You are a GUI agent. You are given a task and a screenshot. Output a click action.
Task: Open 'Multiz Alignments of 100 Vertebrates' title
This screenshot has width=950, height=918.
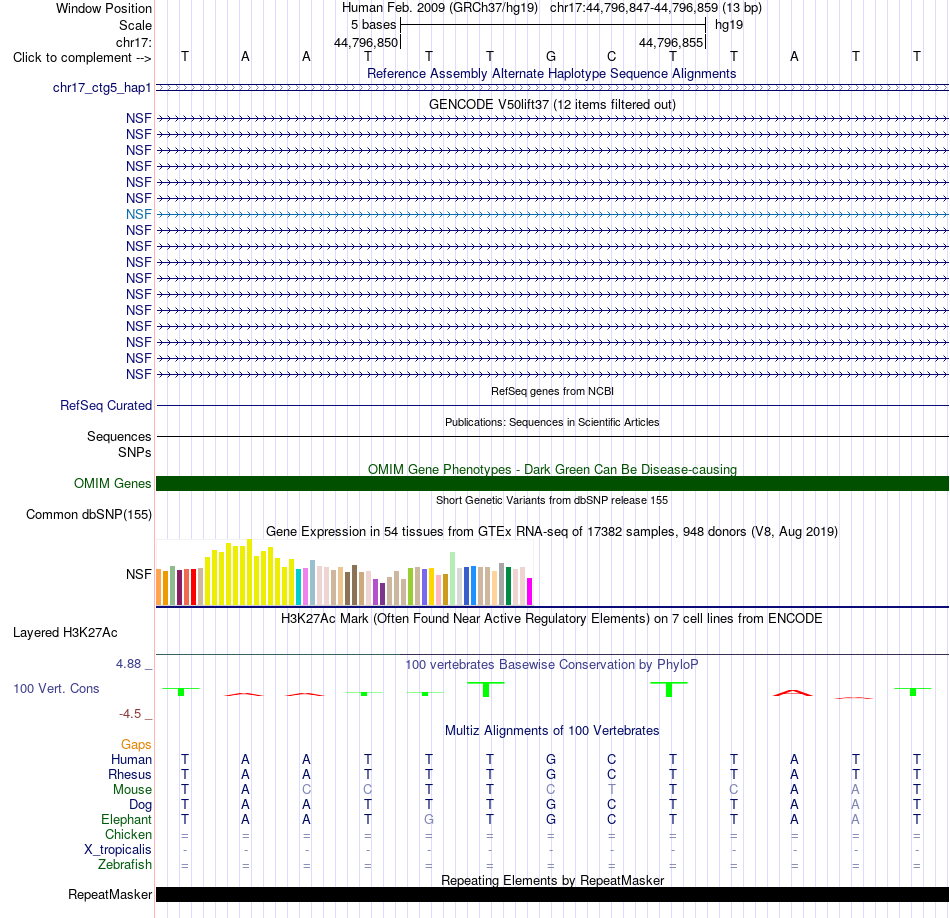(x=552, y=731)
